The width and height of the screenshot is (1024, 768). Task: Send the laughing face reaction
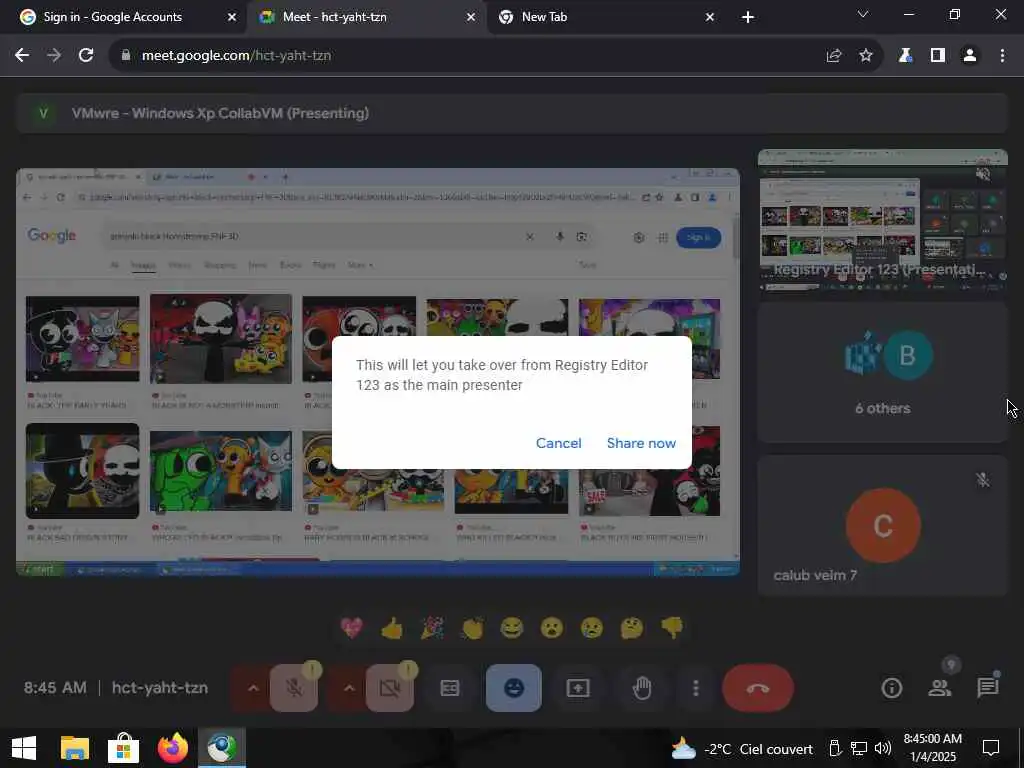click(512, 628)
